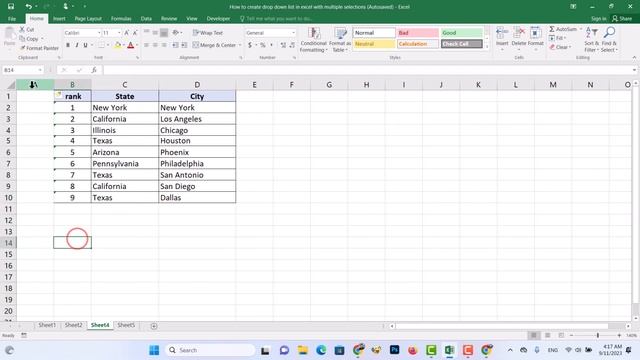Click the accounting dollar format icon
The width and height of the screenshot is (640, 360).
click(250, 45)
